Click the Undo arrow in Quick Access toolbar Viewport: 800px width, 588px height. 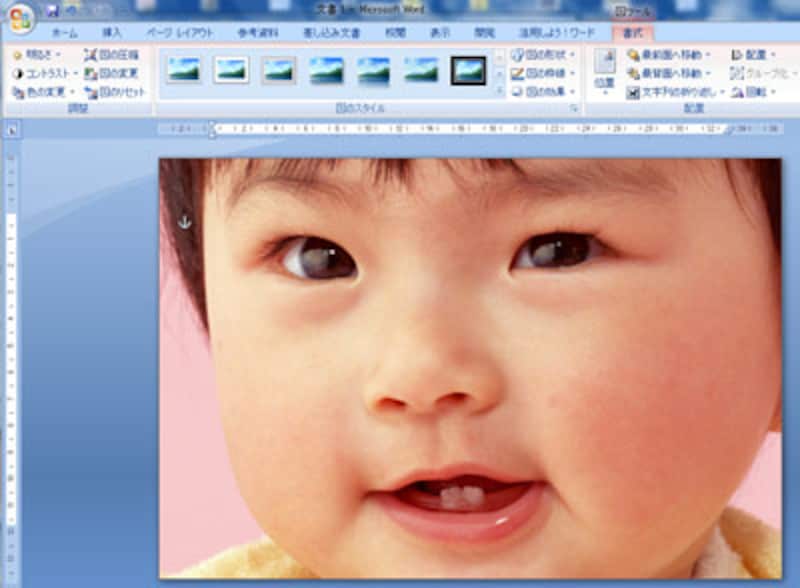[x=72, y=10]
